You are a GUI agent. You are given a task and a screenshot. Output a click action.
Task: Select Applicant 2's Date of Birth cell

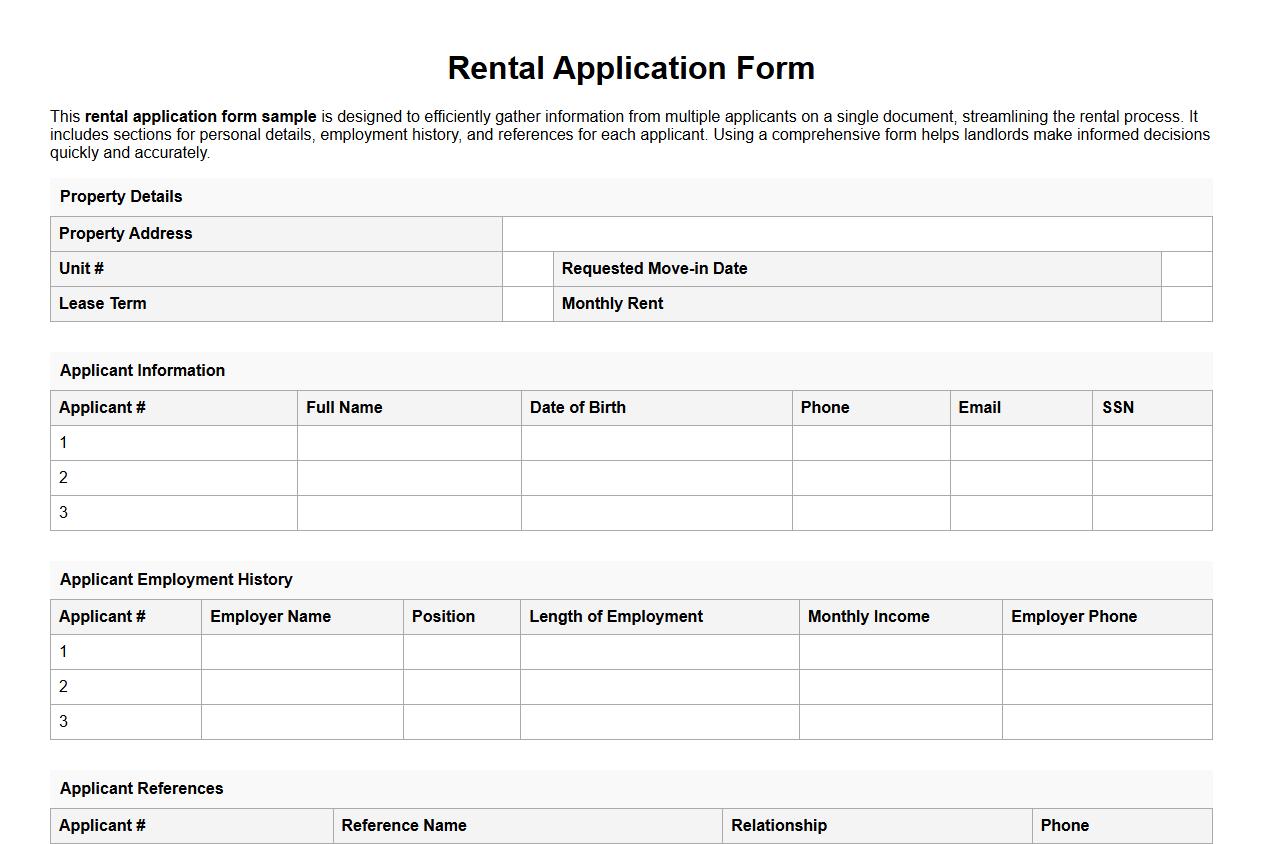point(656,477)
